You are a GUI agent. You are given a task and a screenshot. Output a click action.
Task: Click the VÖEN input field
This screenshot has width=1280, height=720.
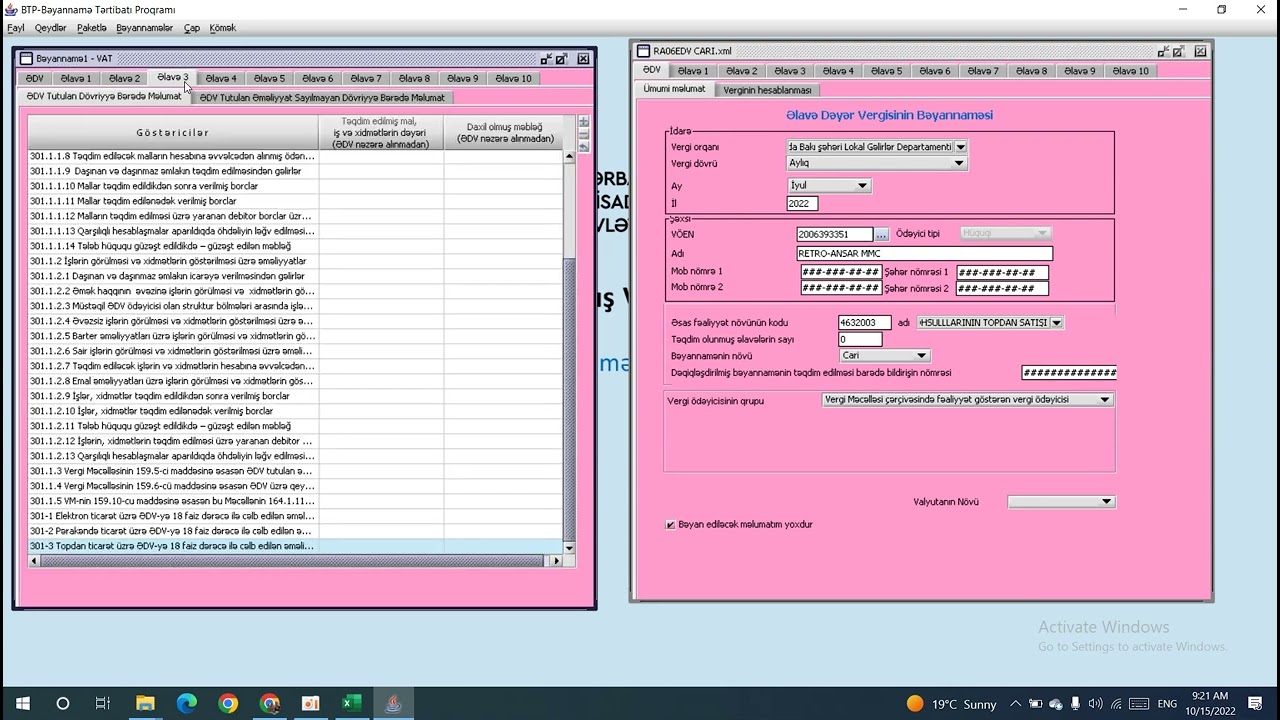[x=835, y=235]
